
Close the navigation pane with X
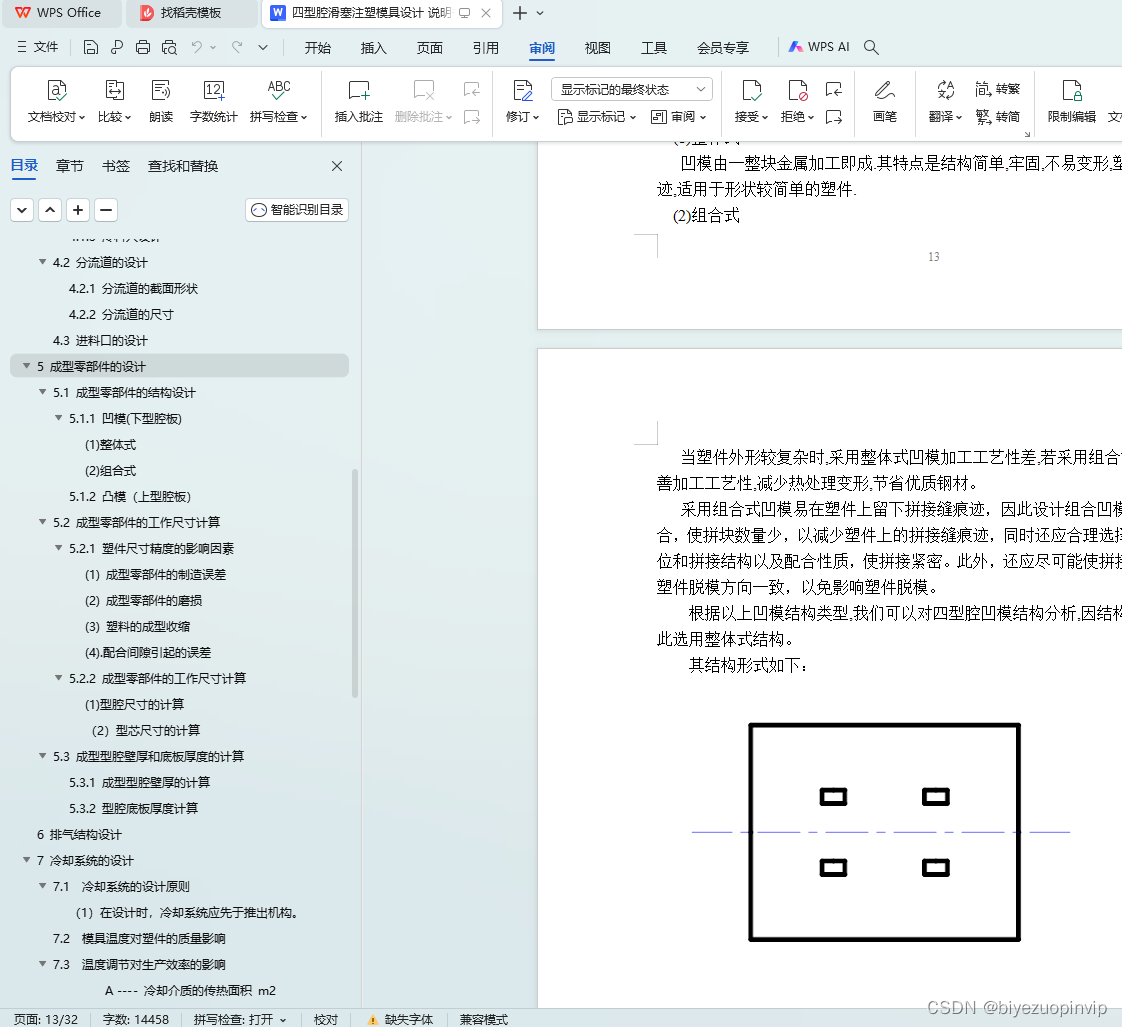337,166
